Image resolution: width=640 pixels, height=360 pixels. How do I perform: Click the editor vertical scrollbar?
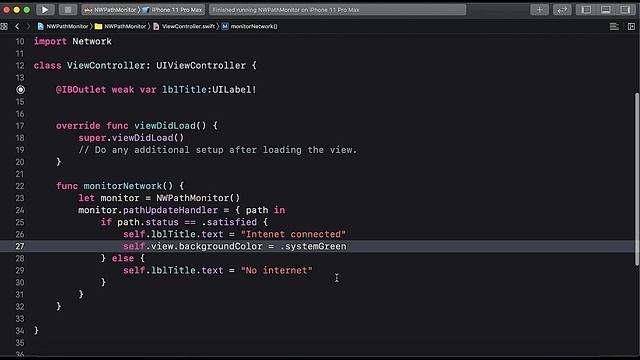637,180
